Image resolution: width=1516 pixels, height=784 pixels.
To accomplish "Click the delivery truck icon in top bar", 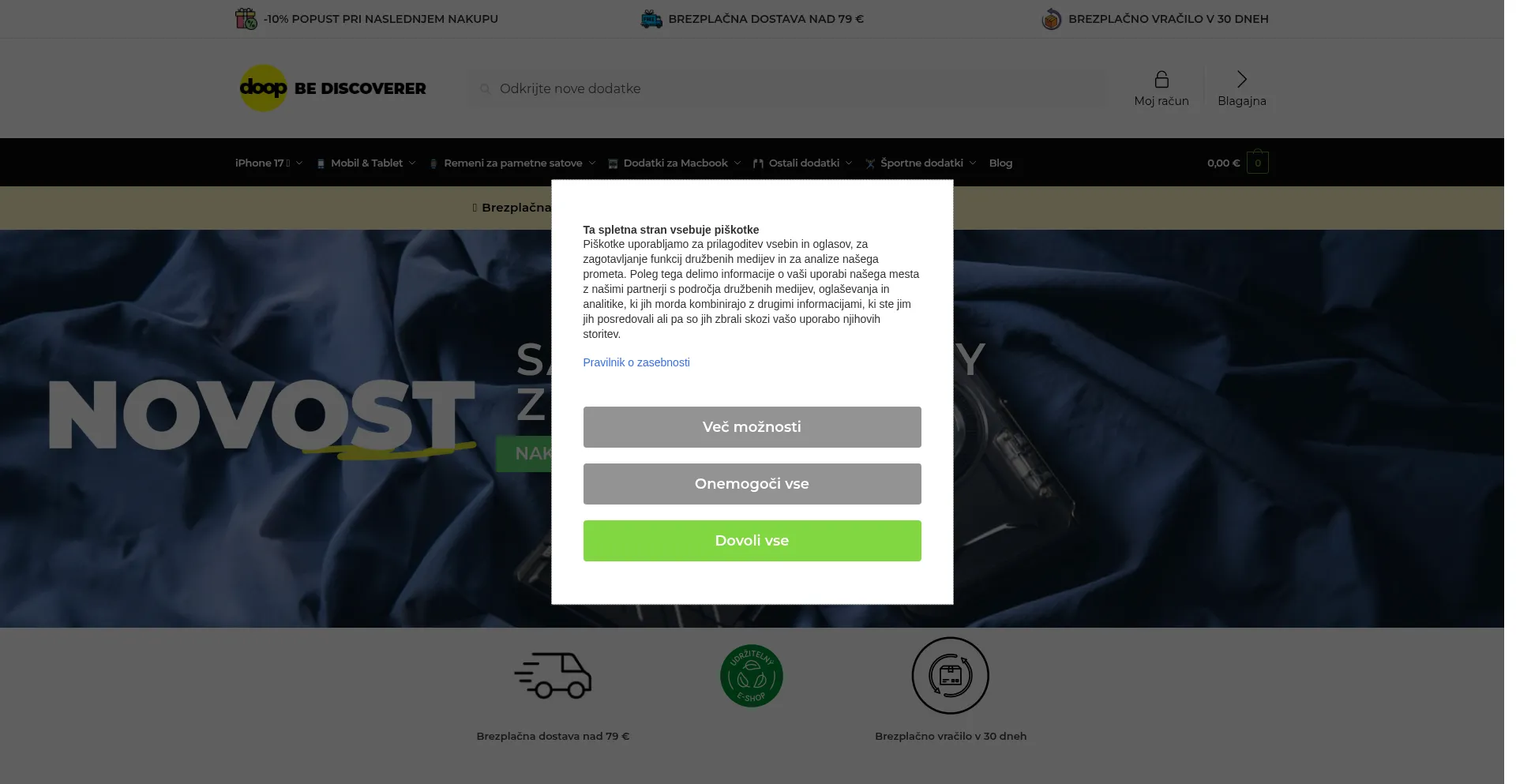I will tap(651, 19).
